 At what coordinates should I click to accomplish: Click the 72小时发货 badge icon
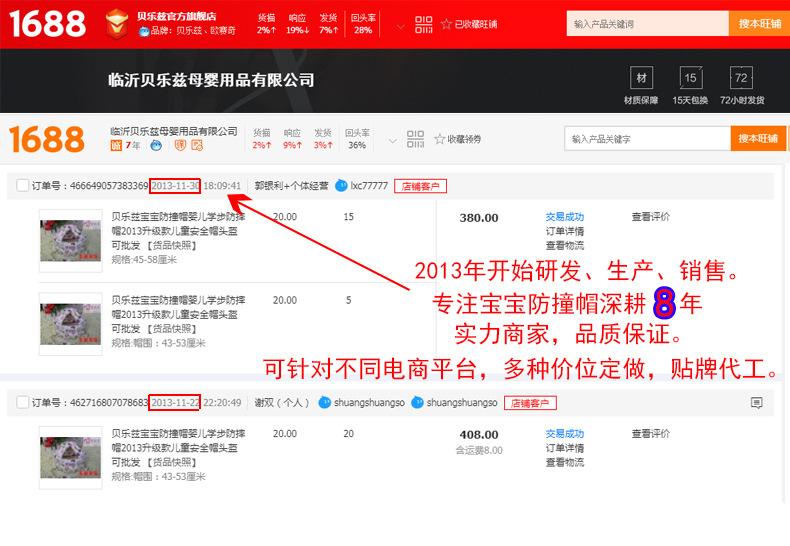[x=741, y=78]
